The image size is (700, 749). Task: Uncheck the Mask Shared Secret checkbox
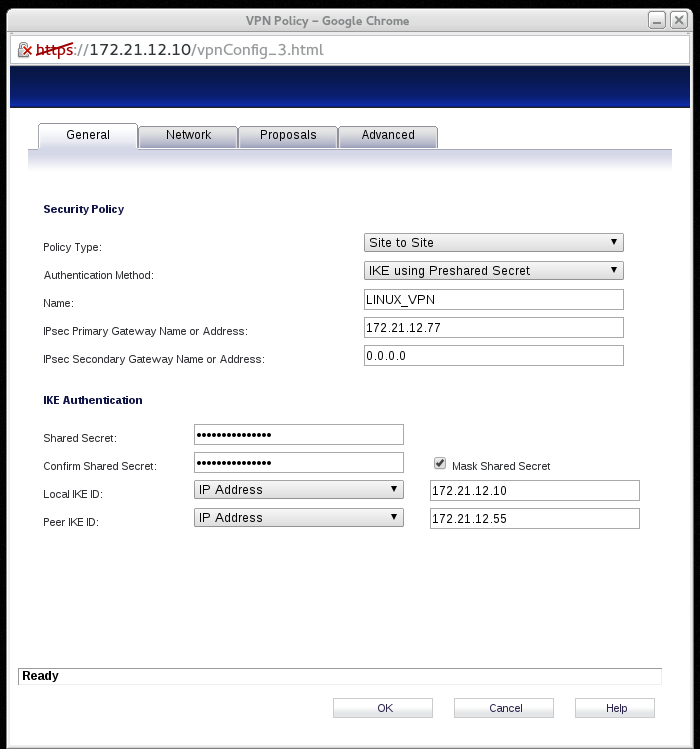(x=440, y=463)
